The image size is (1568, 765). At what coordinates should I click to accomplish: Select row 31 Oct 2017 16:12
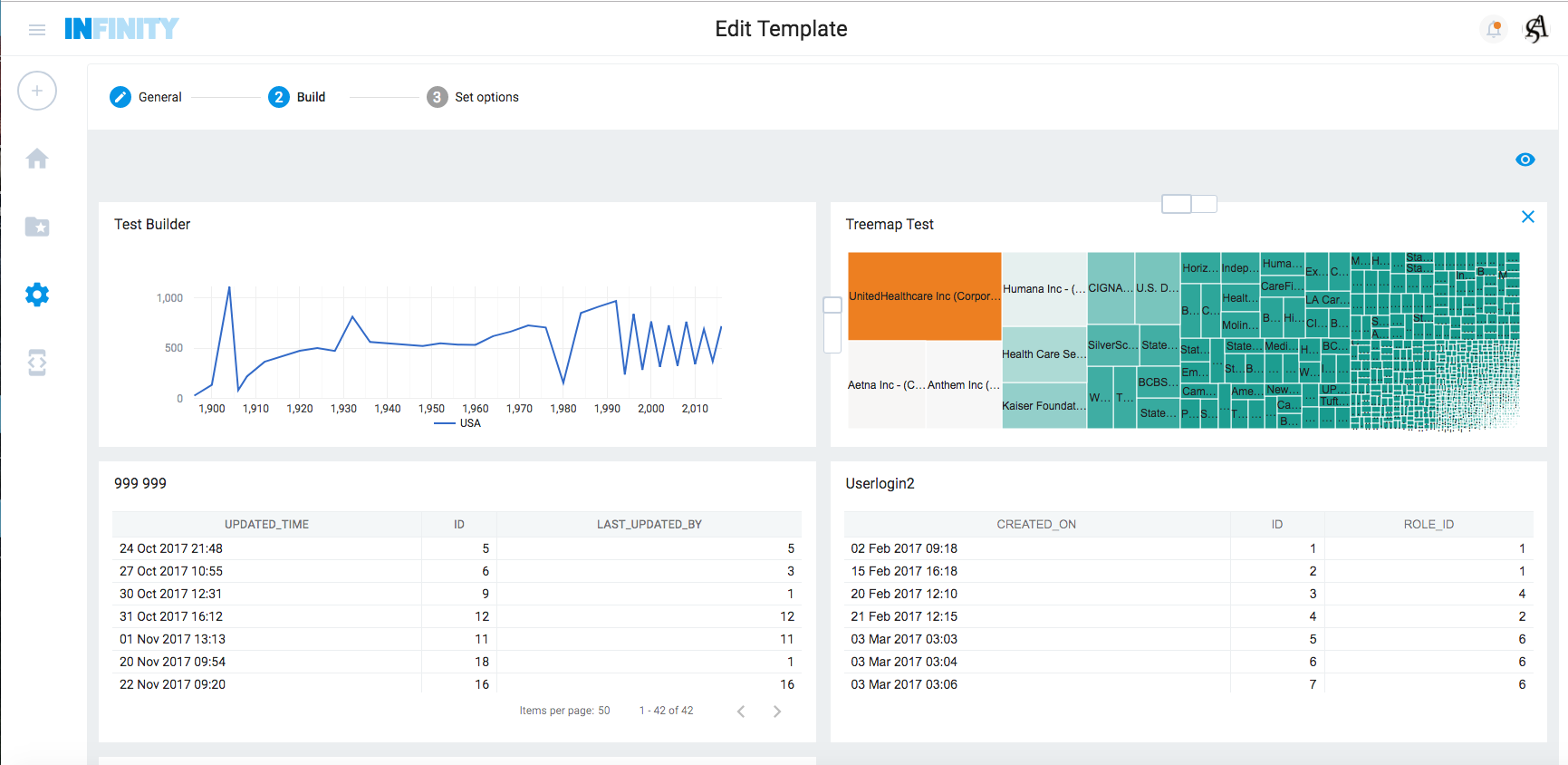pyautogui.click(x=457, y=616)
